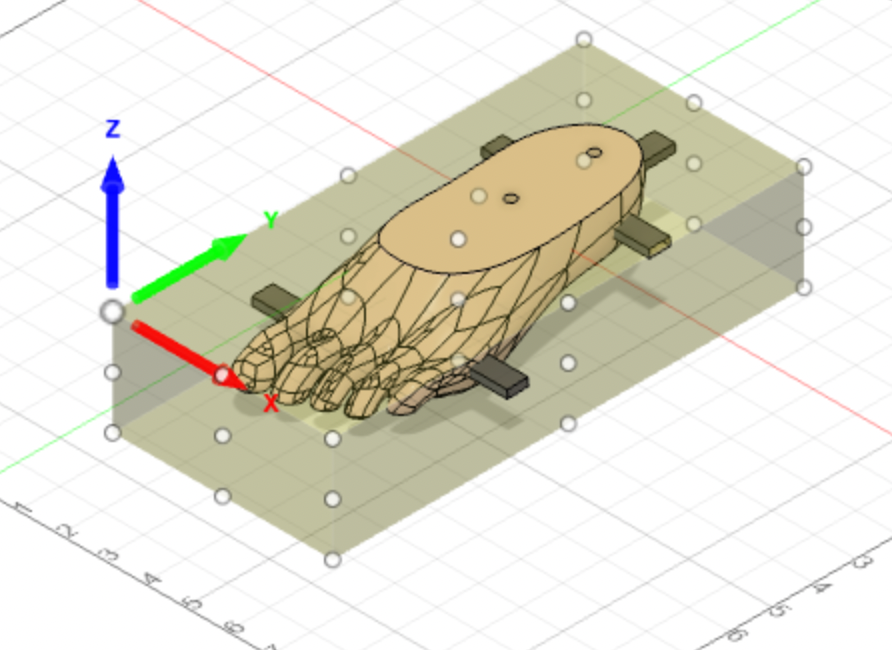Click the red X axis arrow

pos(188,356)
